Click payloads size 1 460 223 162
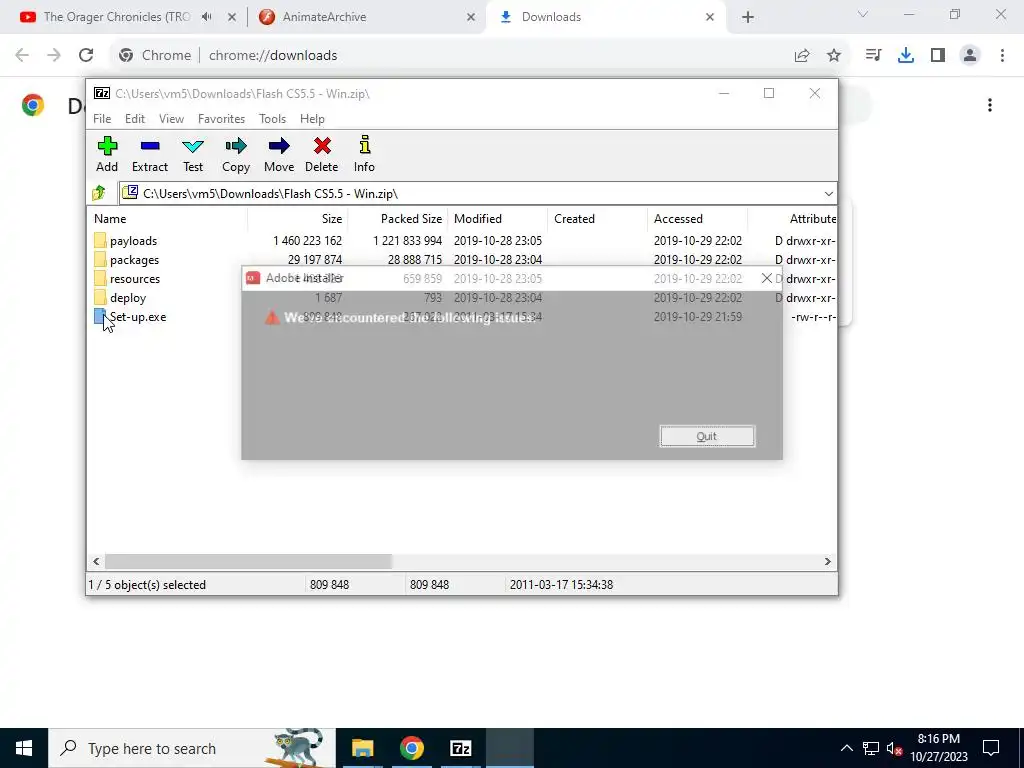 [x=308, y=241]
